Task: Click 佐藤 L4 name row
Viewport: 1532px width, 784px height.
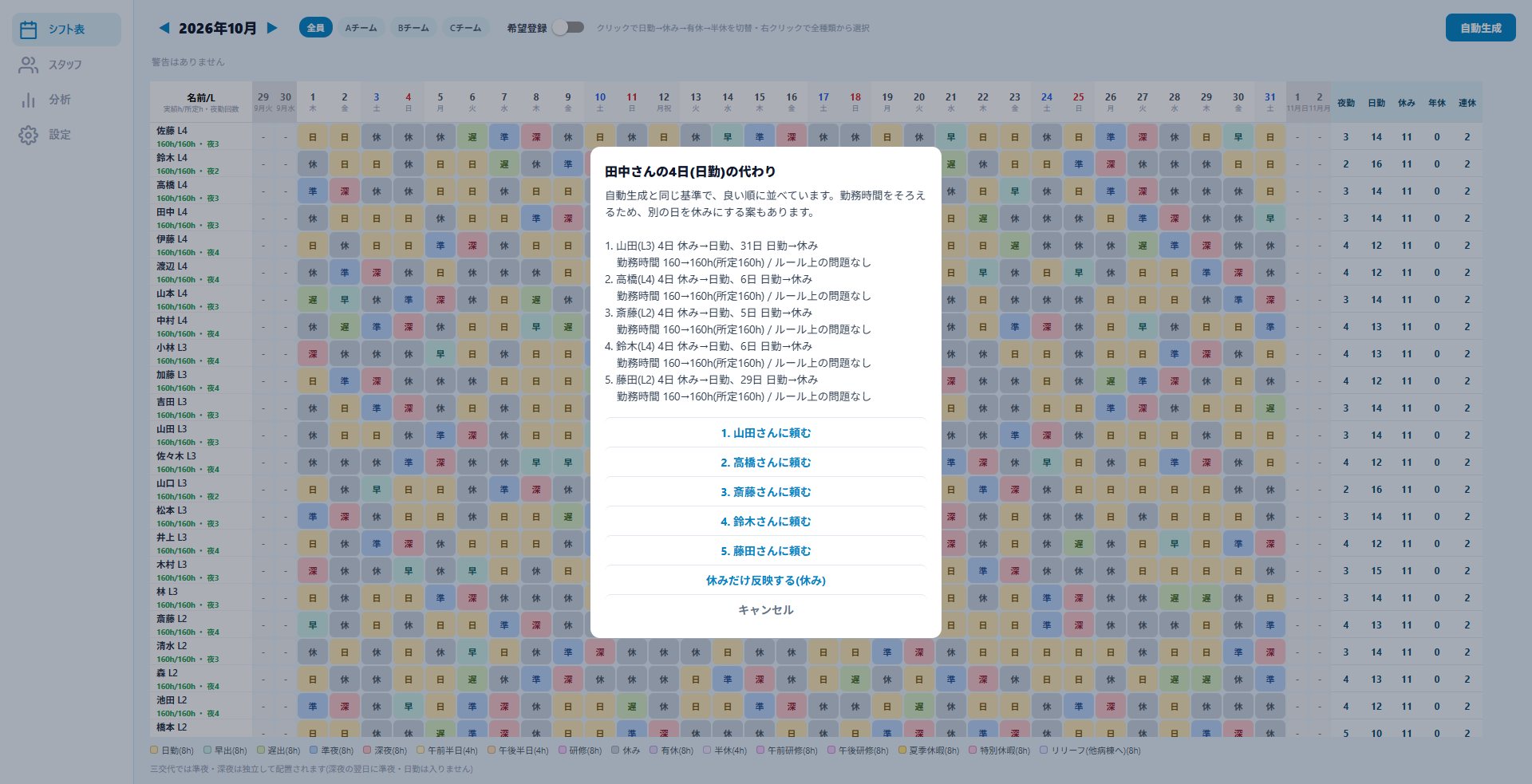Action: tap(201, 137)
